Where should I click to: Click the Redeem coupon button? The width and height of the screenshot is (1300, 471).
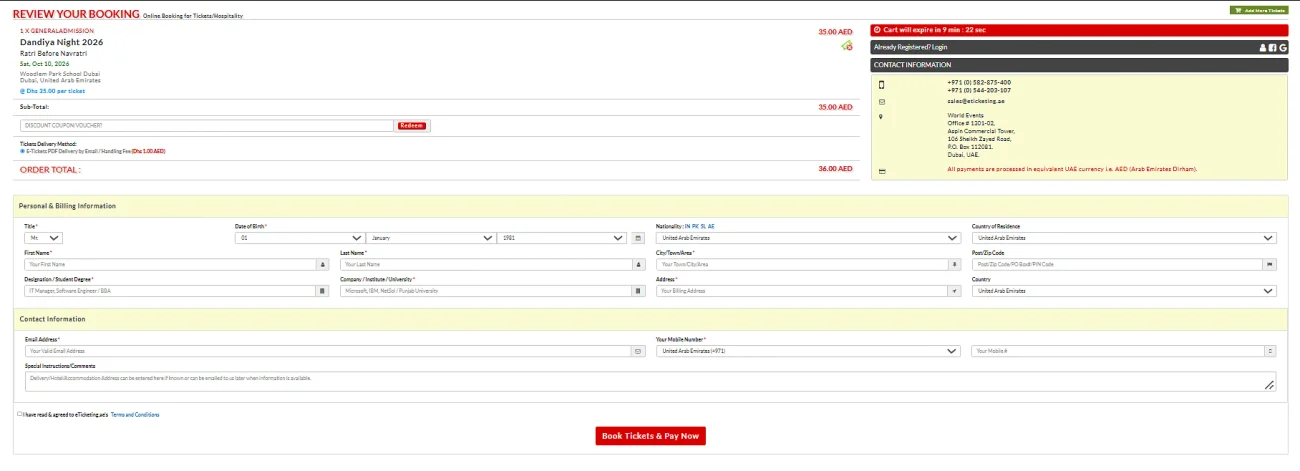pyautogui.click(x=412, y=126)
